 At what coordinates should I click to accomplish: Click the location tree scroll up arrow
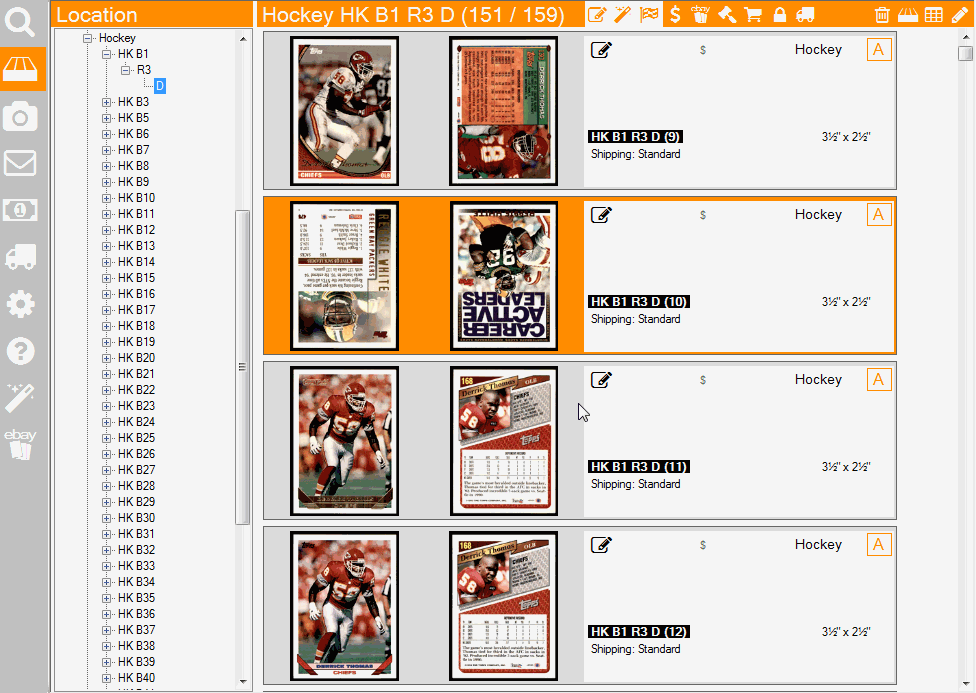243,39
